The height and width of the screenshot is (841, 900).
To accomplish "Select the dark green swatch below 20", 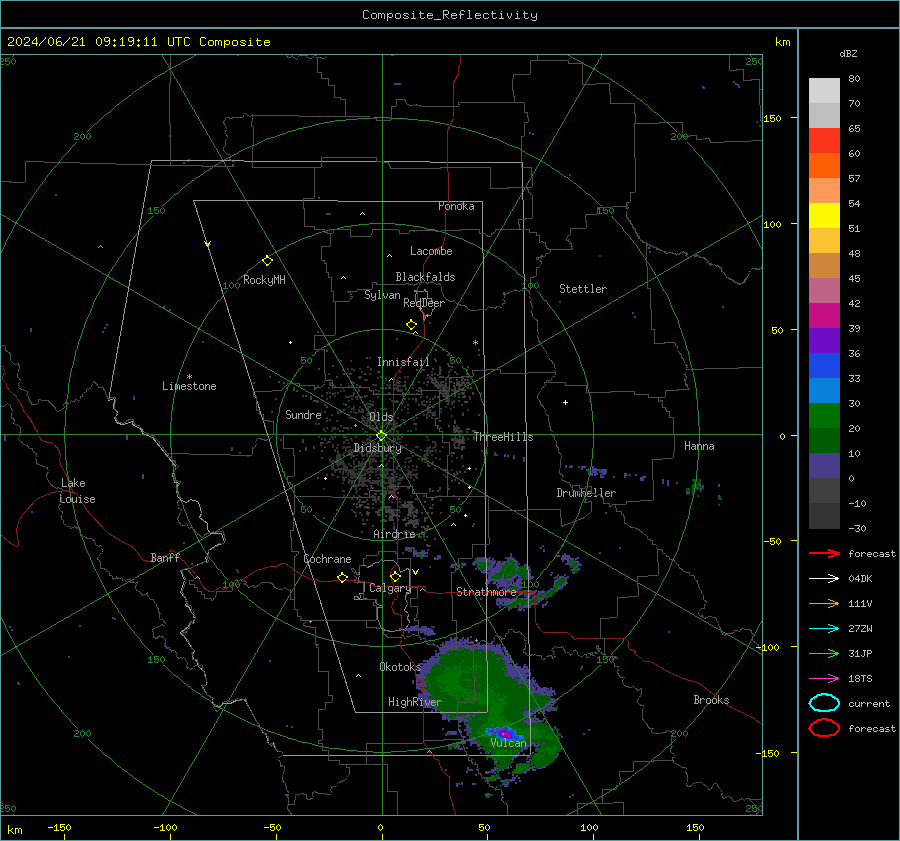I will (x=824, y=440).
